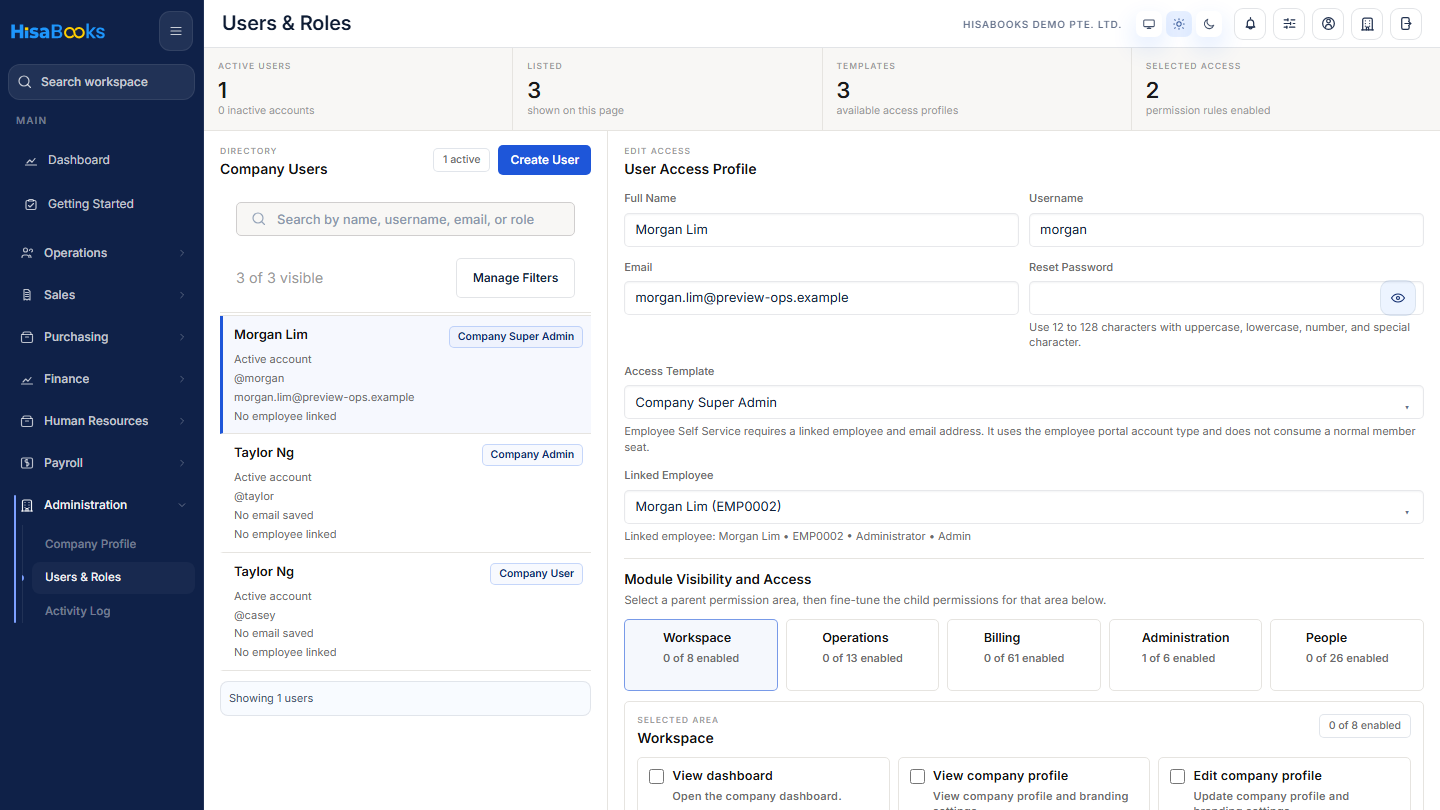Click the Finance trend icon in sidebar
The width and height of the screenshot is (1440, 810).
27,379
